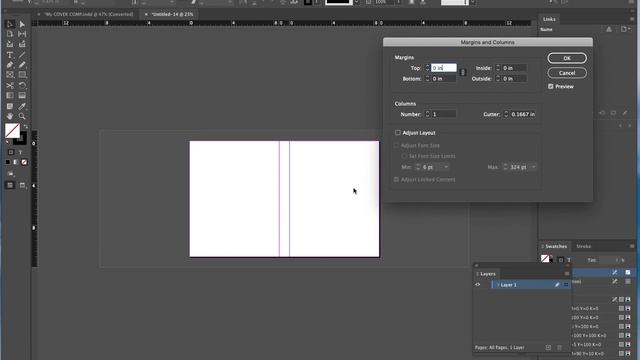Click the Top margin stepper arrows
The image size is (640, 360).
tap(427, 68)
